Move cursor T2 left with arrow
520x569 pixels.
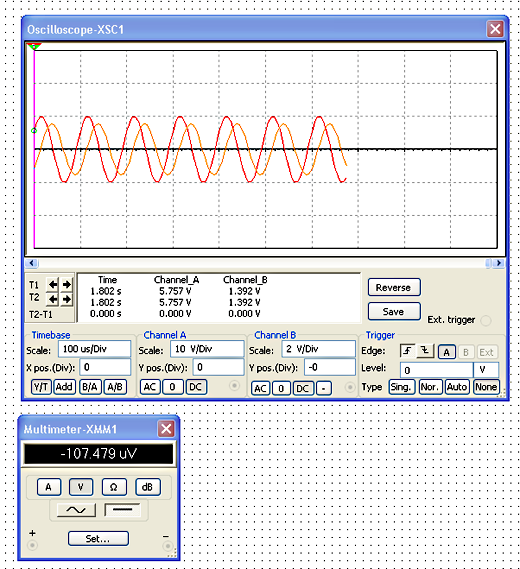pyautogui.click(x=53, y=299)
